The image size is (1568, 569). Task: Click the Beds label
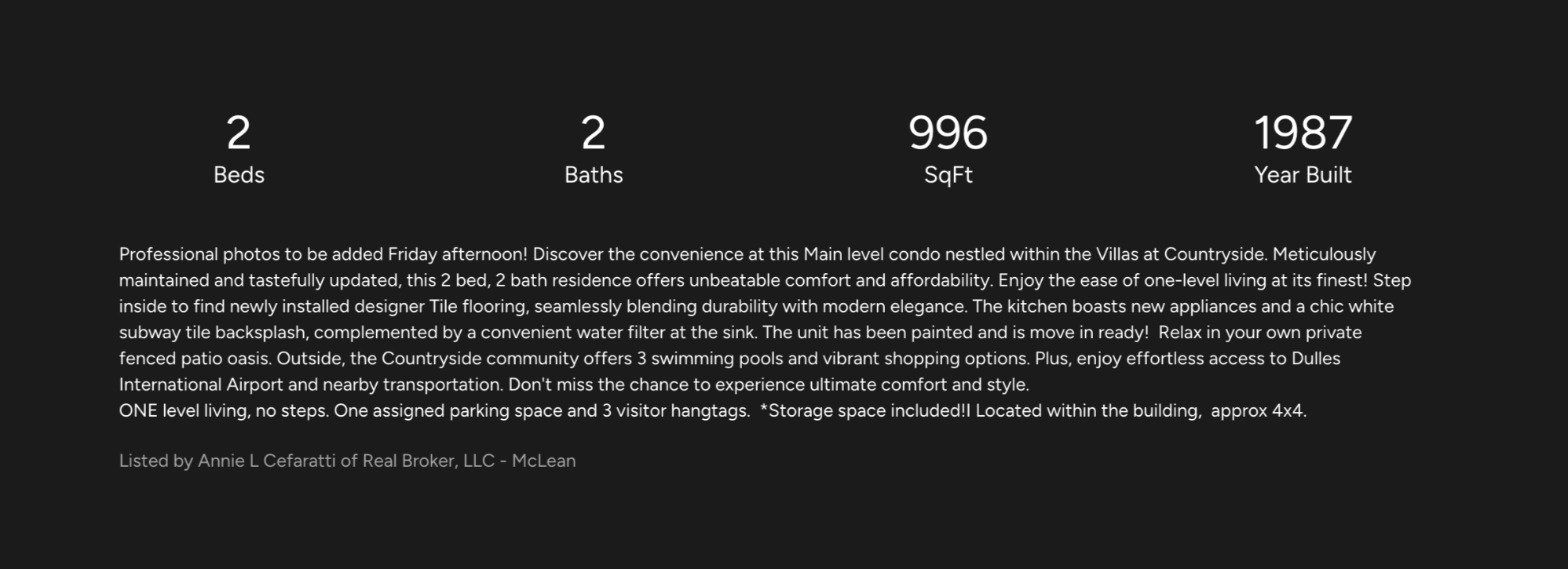(x=239, y=175)
